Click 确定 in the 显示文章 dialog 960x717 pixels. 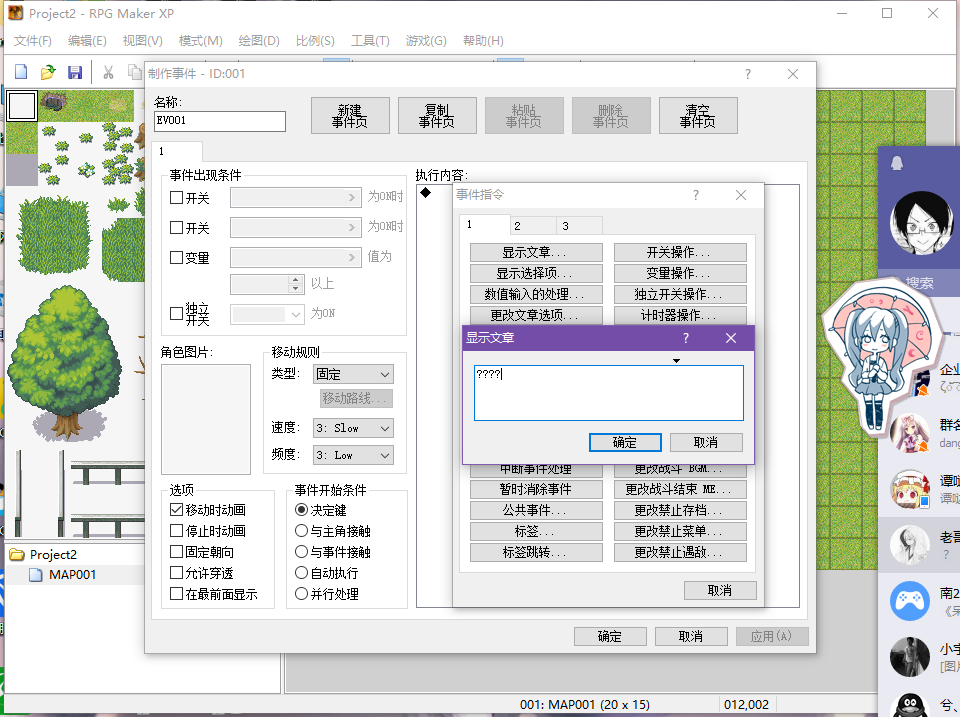pos(625,443)
